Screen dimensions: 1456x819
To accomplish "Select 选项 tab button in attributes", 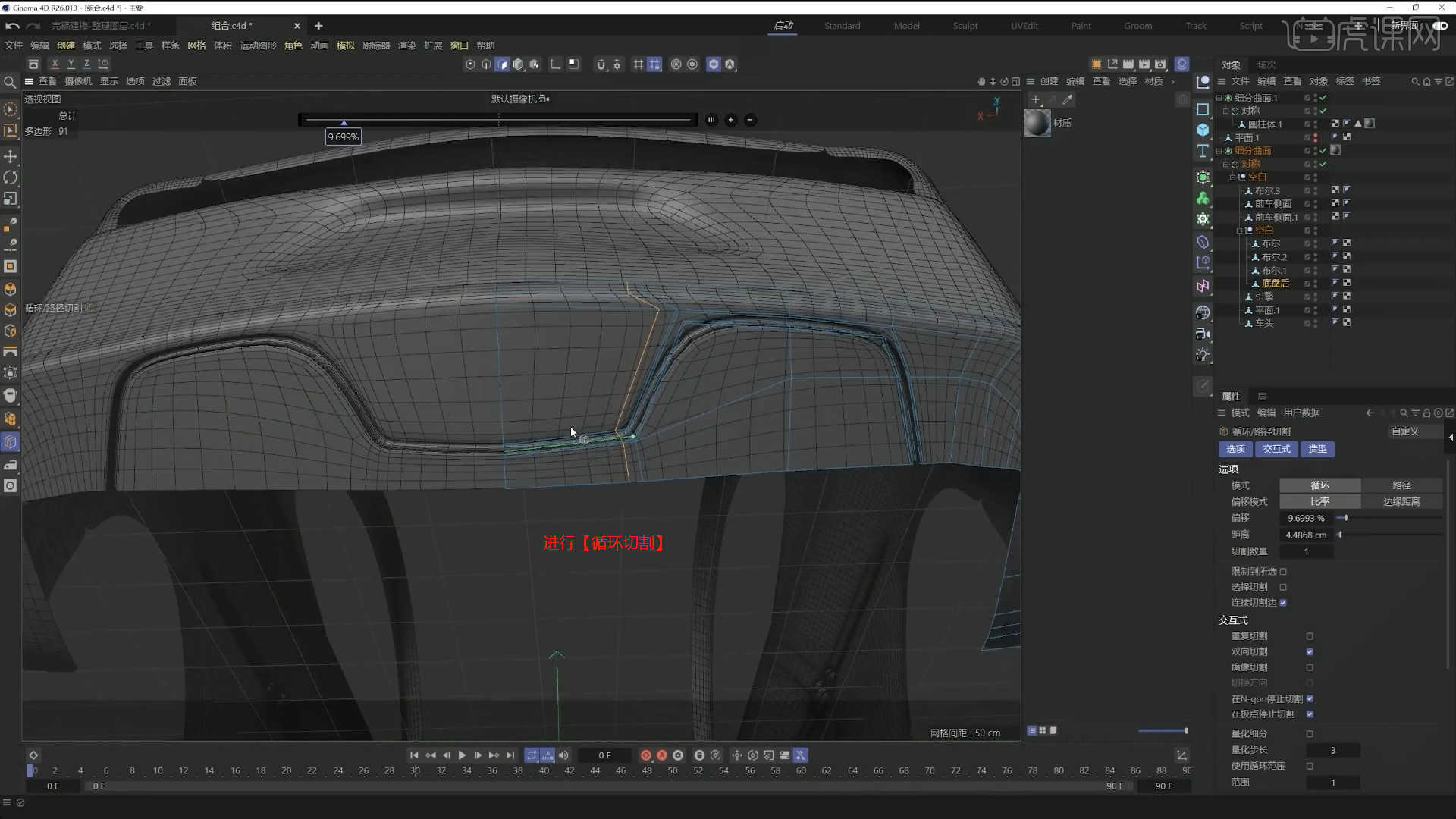I will (1235, 450).
